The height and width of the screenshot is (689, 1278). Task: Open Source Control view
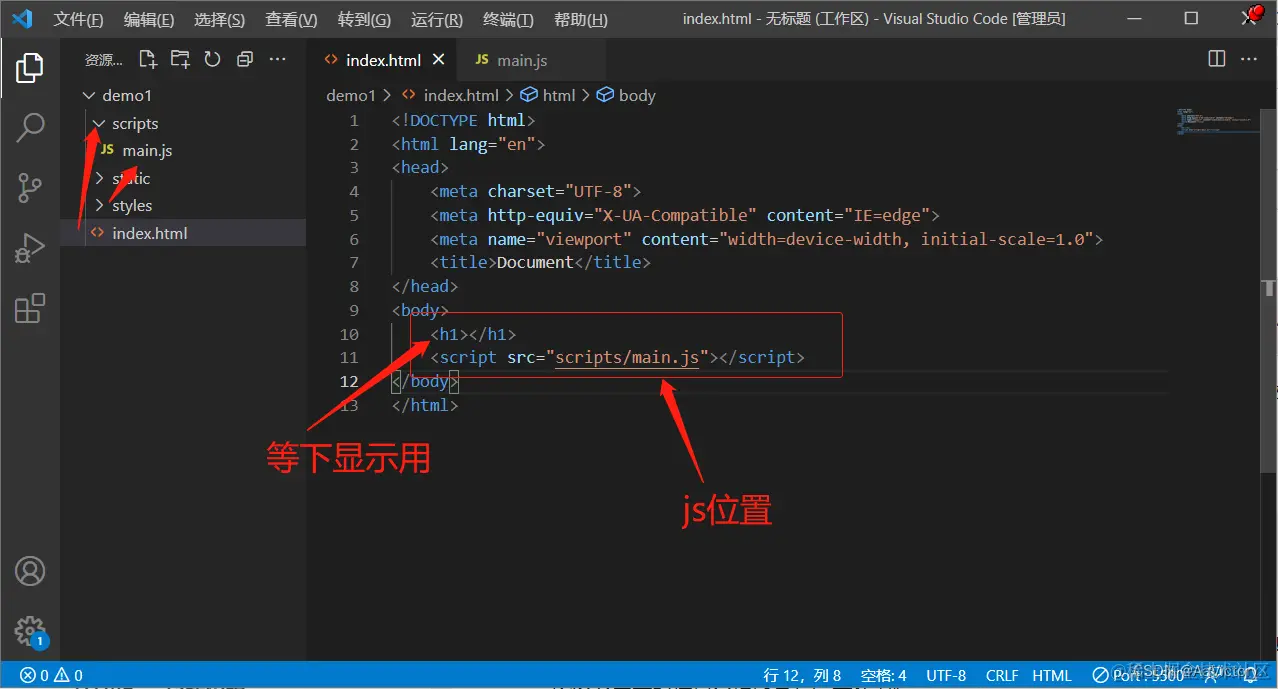(x=30, y=187)
